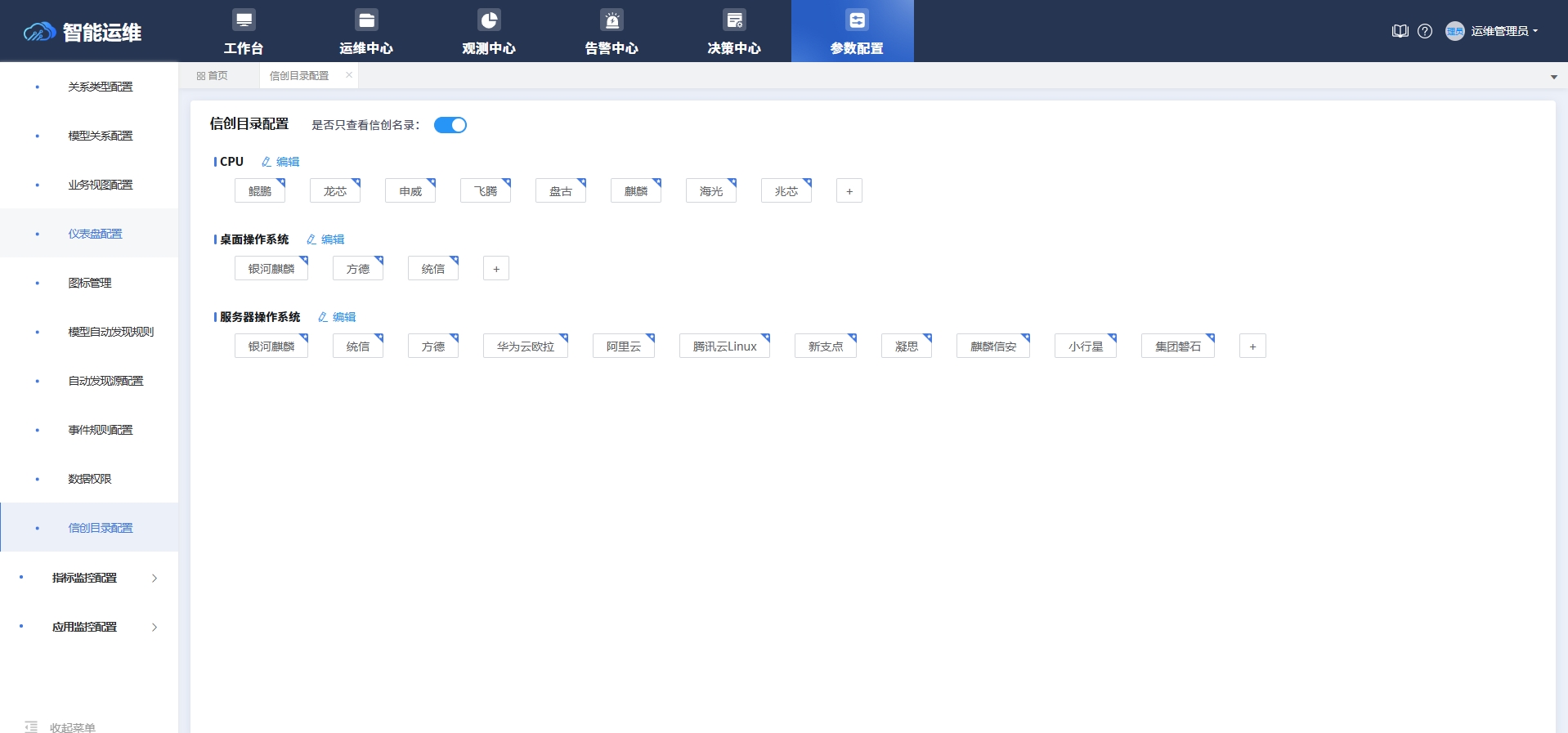
Task: Click the plus icon in CPU row
Action: (849, 191)
